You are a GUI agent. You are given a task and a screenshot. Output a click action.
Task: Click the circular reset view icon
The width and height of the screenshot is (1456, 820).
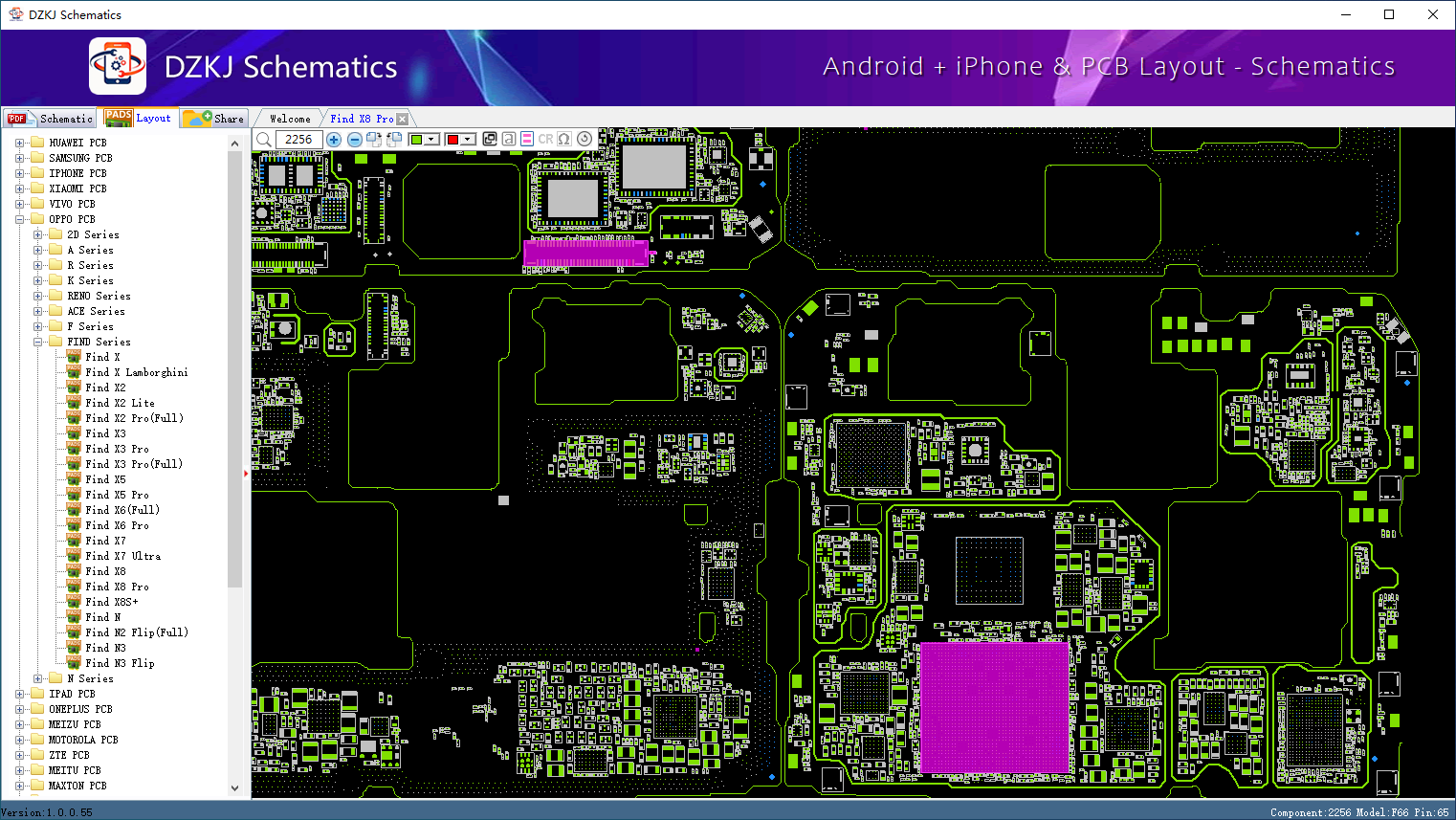tap(584, 139)
